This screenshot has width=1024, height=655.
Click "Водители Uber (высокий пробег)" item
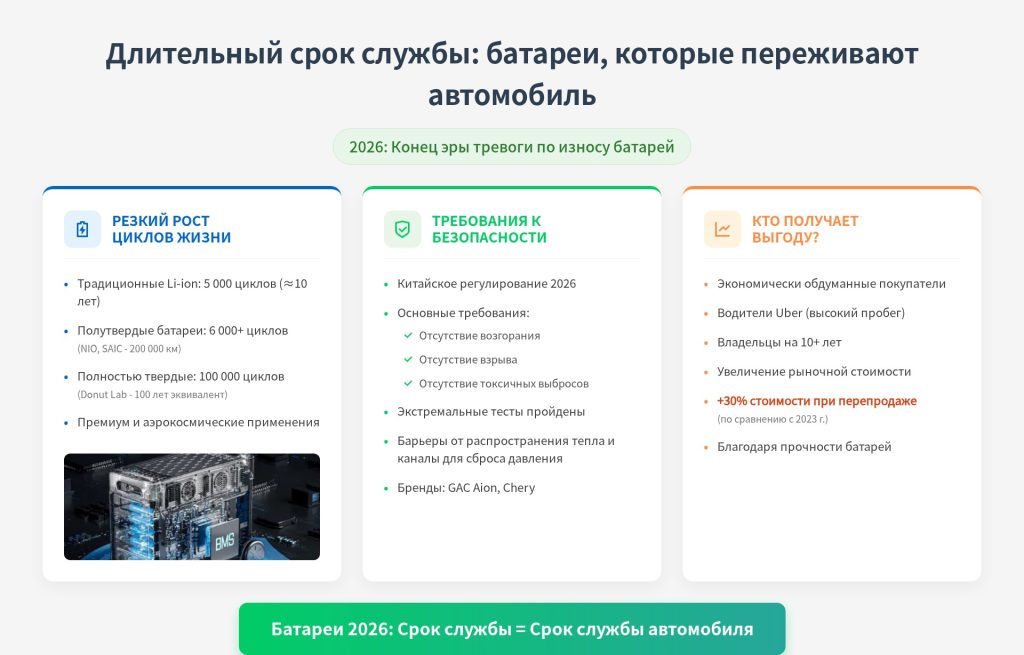(x=810, y=313)
